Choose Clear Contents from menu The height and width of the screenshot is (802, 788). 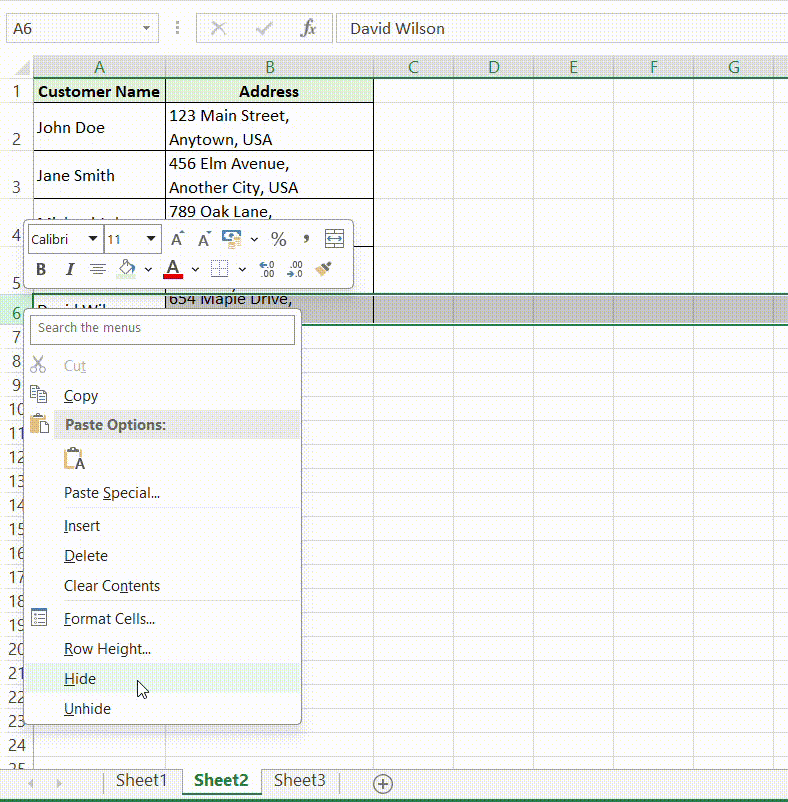point(163,586)
